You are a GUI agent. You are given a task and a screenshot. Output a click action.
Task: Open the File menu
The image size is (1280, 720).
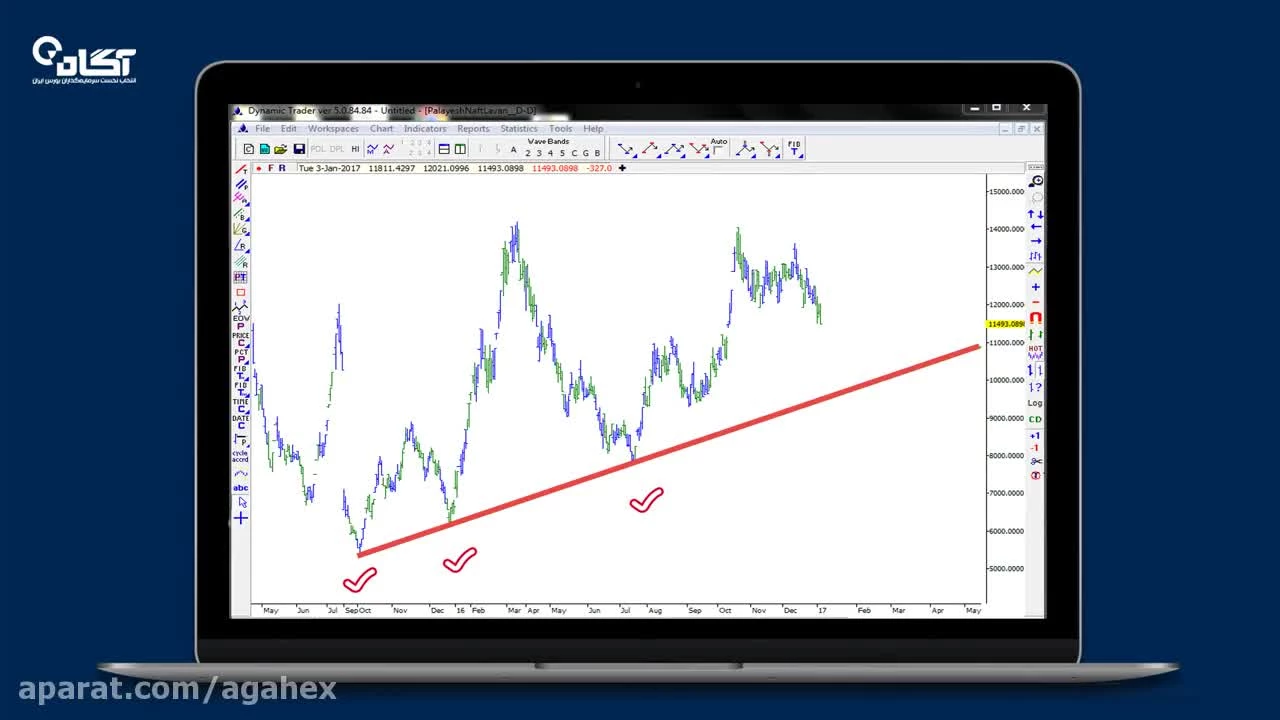point(262,129)
